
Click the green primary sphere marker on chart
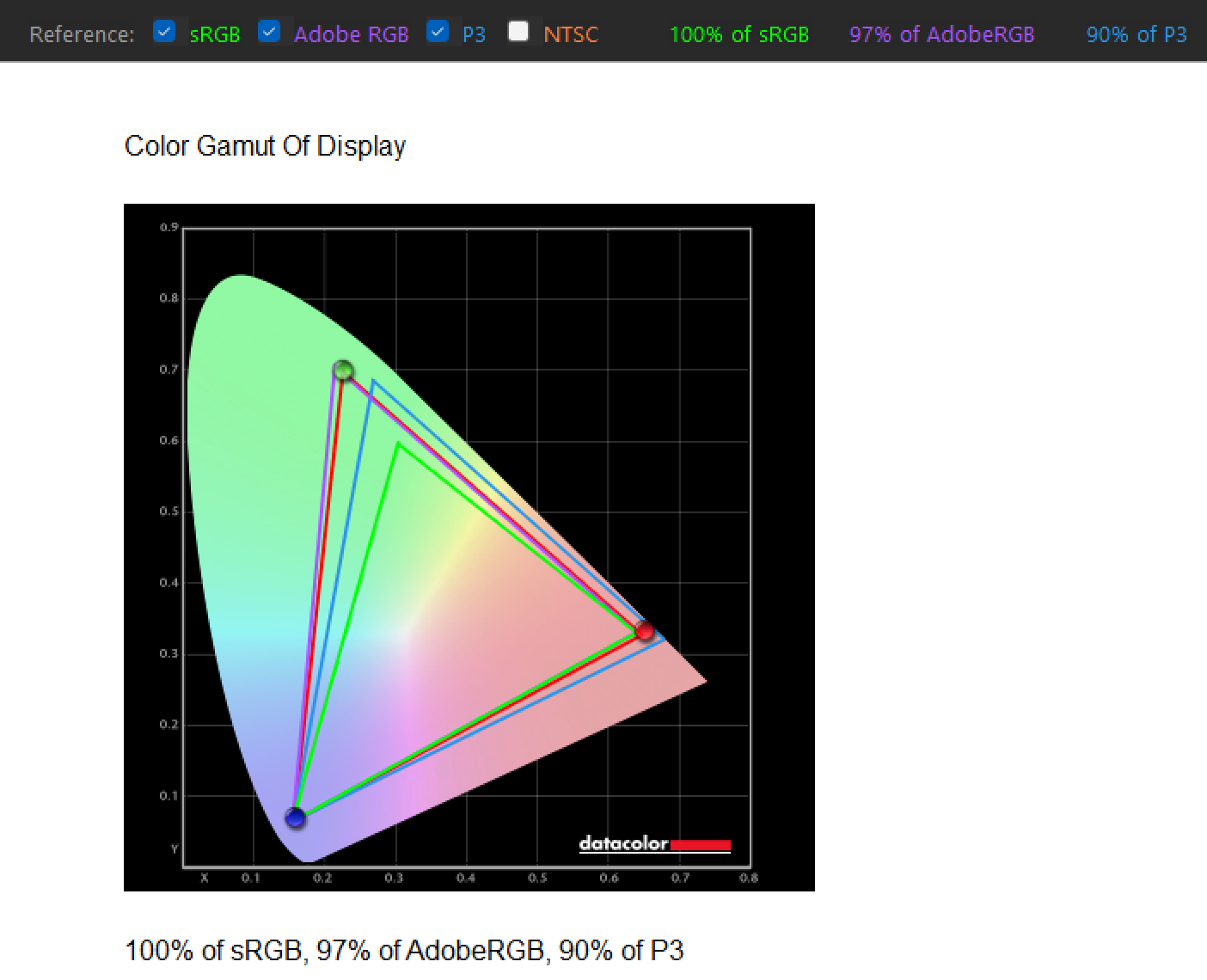(343, 371)
